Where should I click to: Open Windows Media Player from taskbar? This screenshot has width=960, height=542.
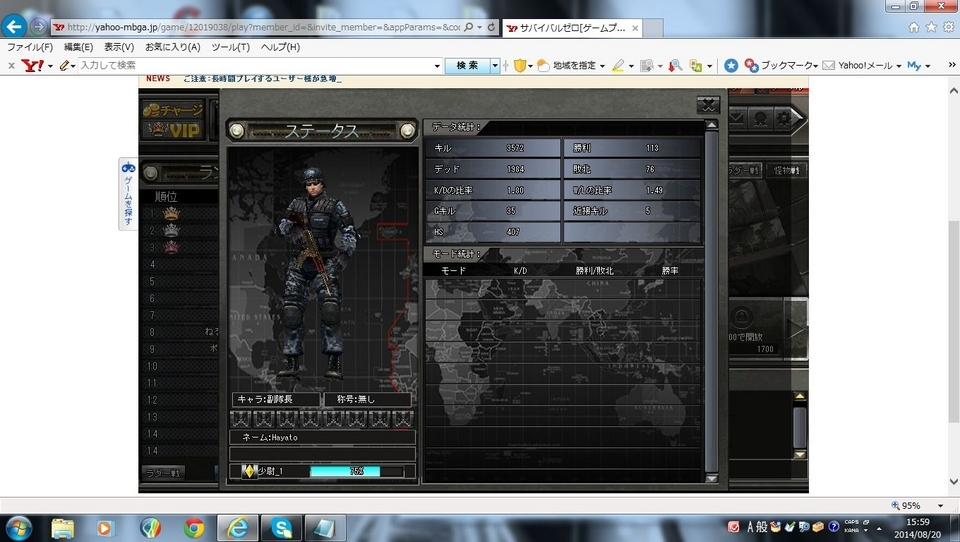click(x=105, y=528)
